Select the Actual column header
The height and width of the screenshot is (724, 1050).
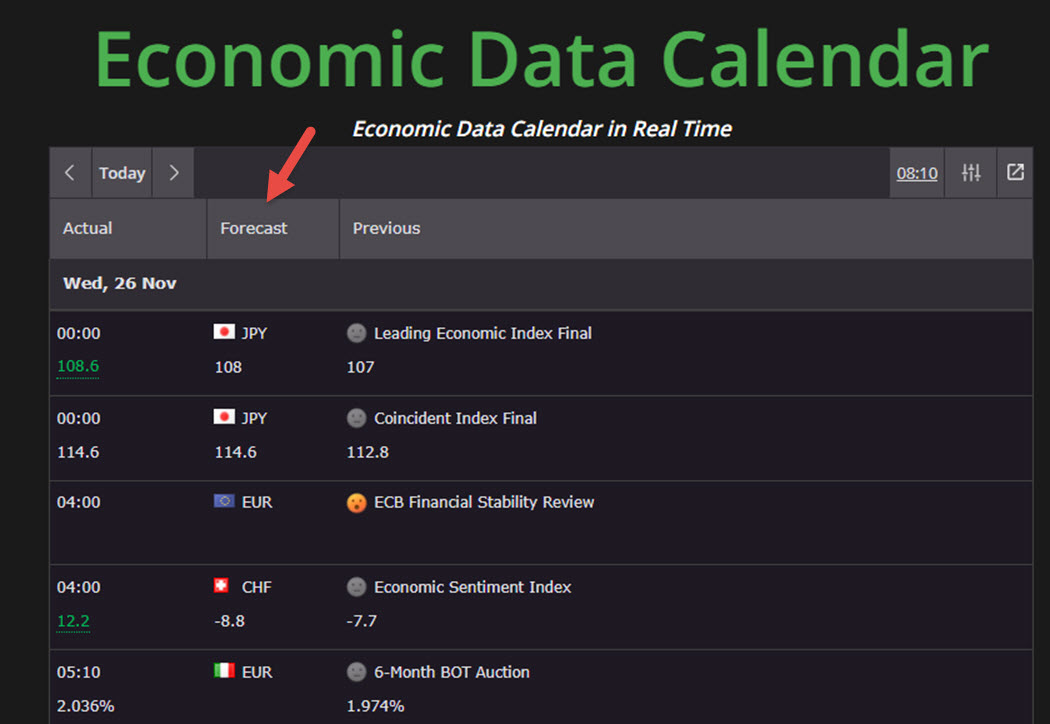(x=88, y=228)
